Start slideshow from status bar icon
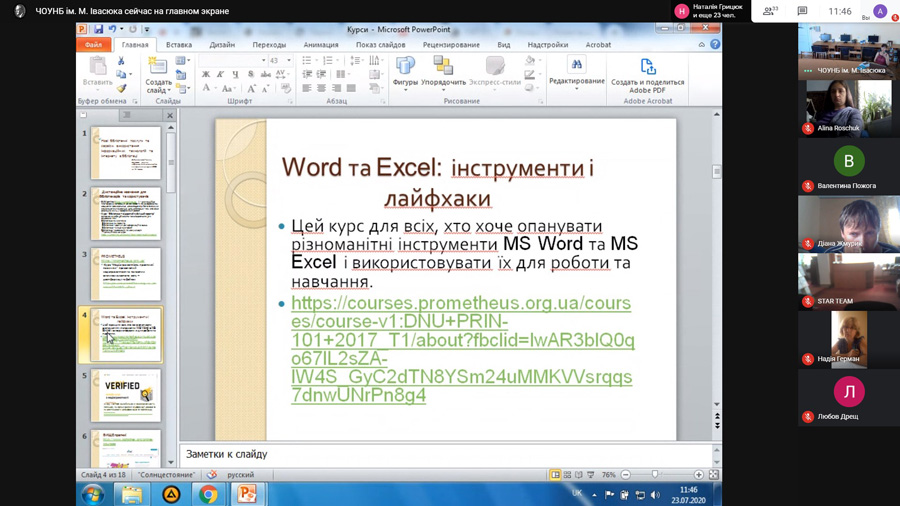The width and height of the screenshot is (900, 506). coord(591,475)
